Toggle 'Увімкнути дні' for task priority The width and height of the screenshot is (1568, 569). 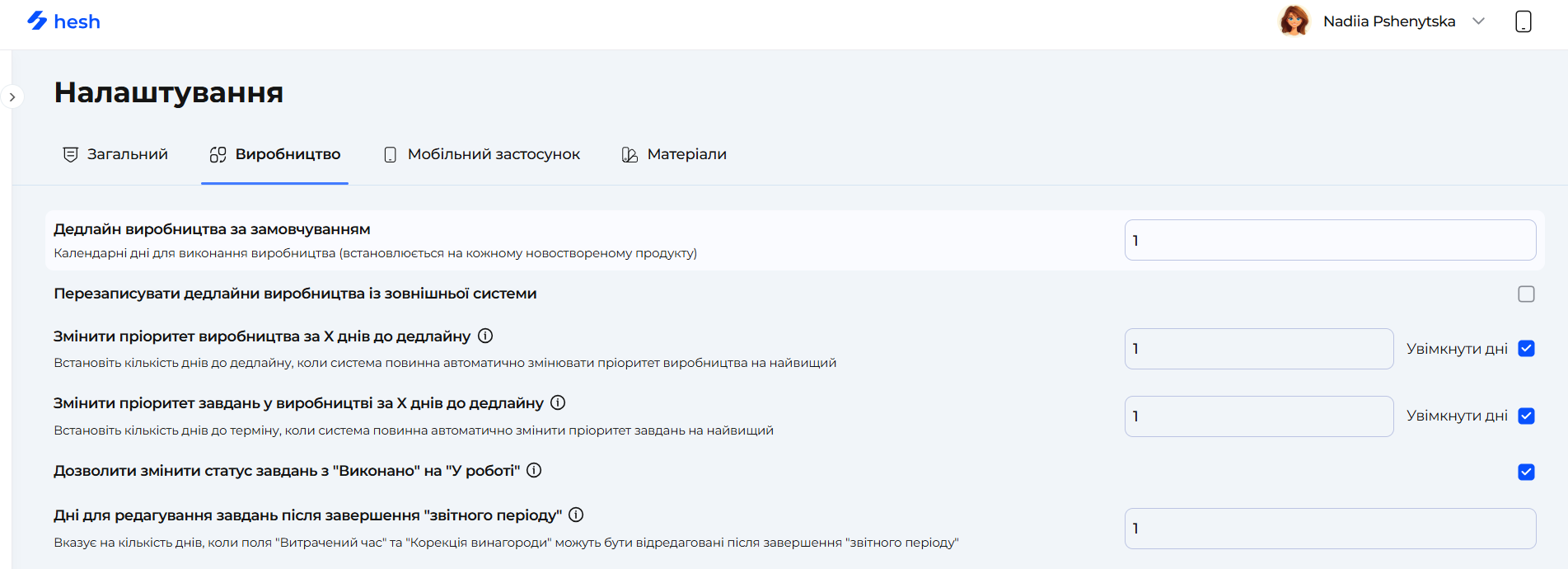(x=1526, y=416)
